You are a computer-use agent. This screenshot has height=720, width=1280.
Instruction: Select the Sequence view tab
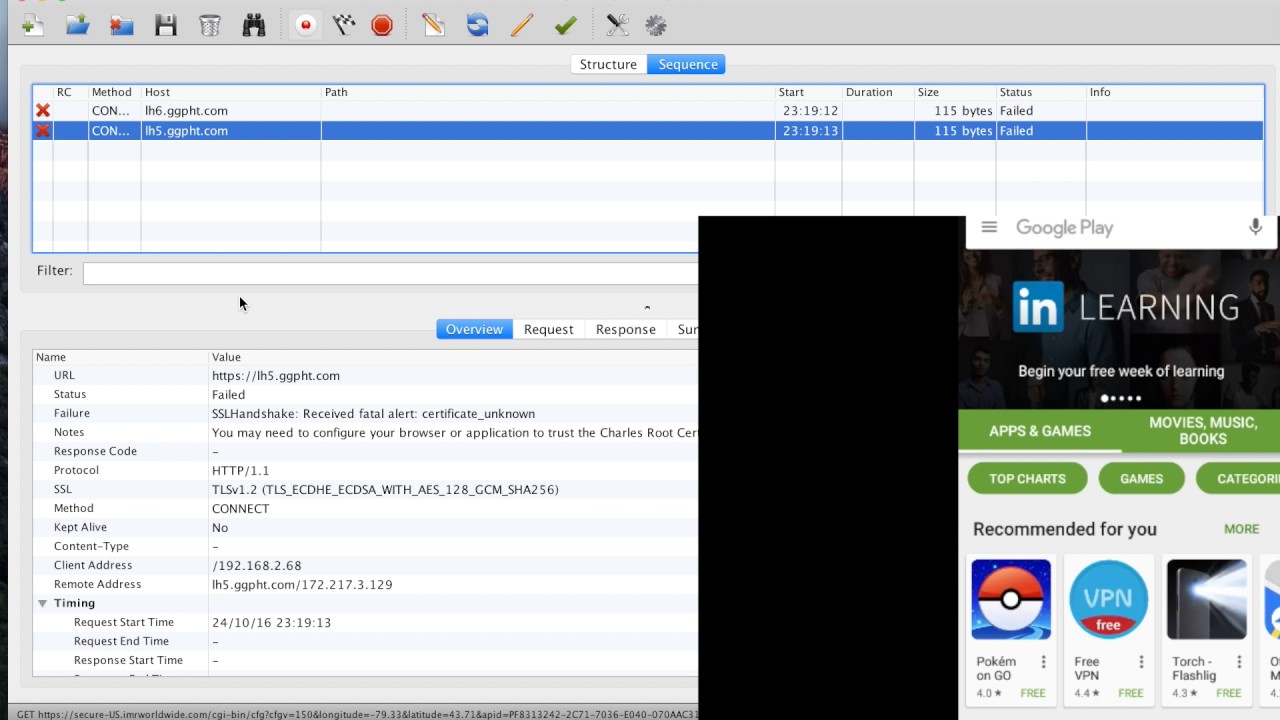click(687, 64)
